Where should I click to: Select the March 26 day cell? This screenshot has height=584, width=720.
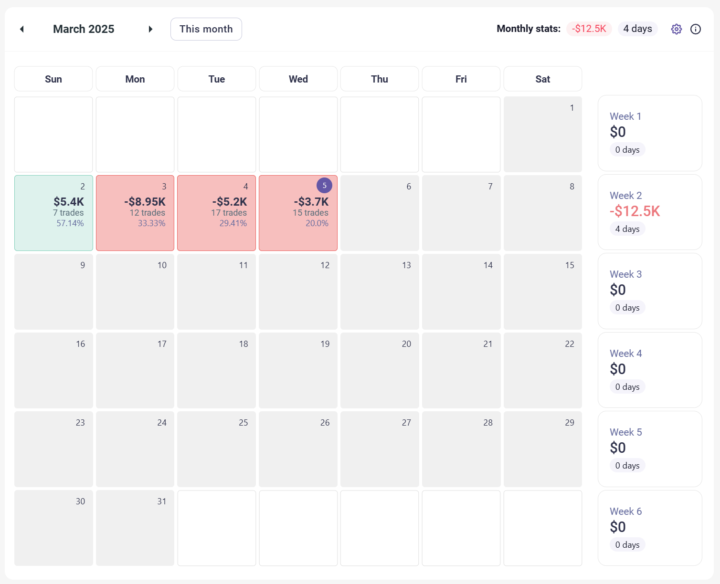(x=298, y=449)
